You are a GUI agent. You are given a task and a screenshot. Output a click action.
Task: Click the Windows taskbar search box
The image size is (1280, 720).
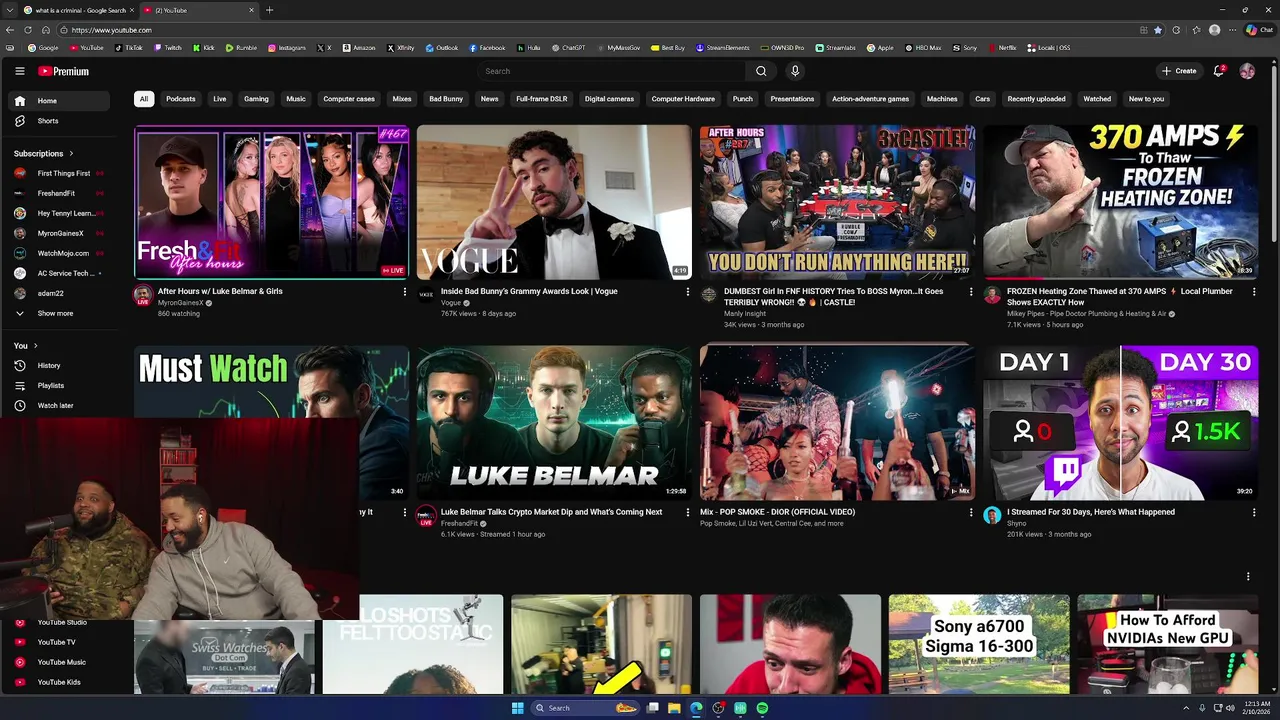(x=585, y=708)
